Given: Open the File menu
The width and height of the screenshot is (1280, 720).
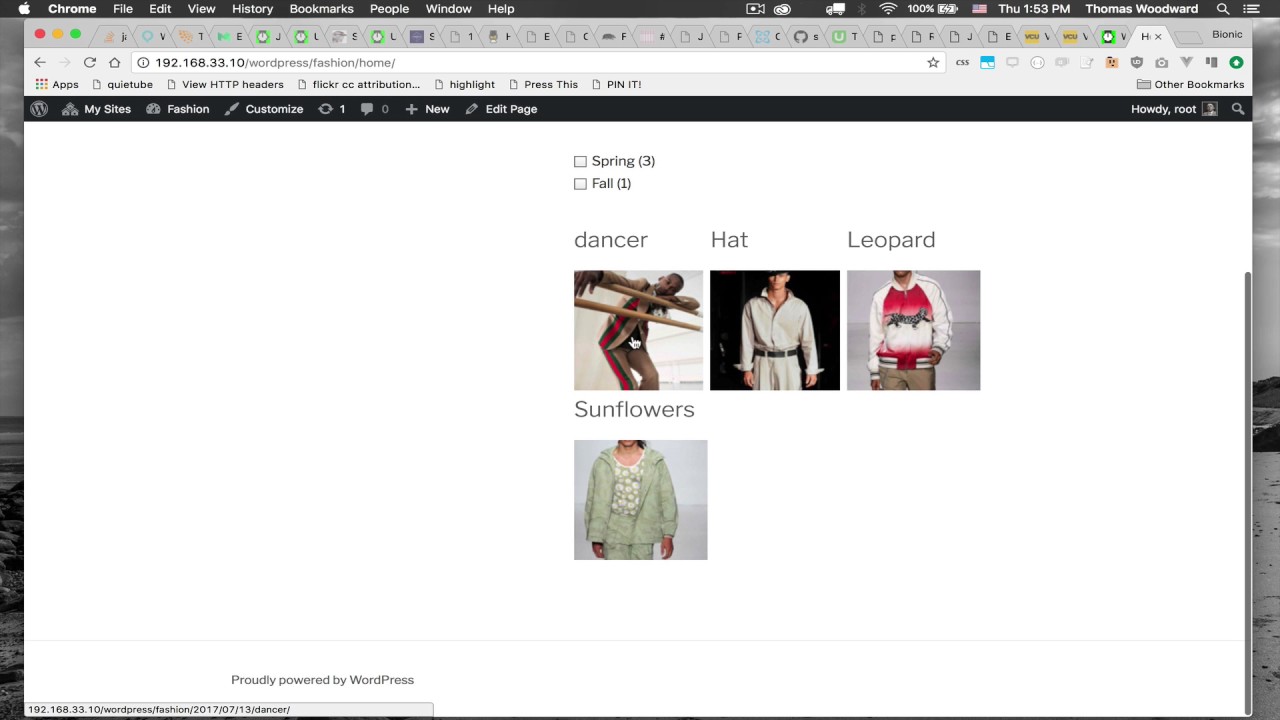Looking at the screenshot, I should click(123, 9).
